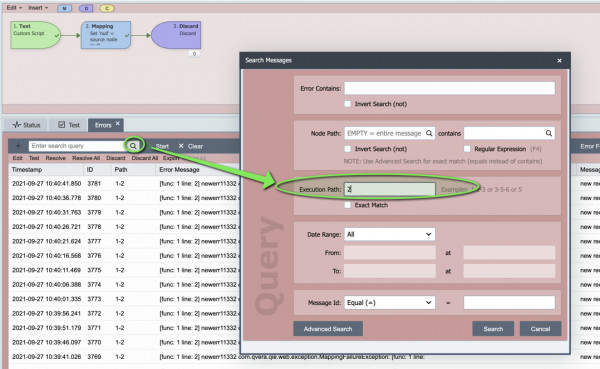This screenshot has height=369, width=600.
Task: Open the Date Range dropdown
Action: pos(390,234)
